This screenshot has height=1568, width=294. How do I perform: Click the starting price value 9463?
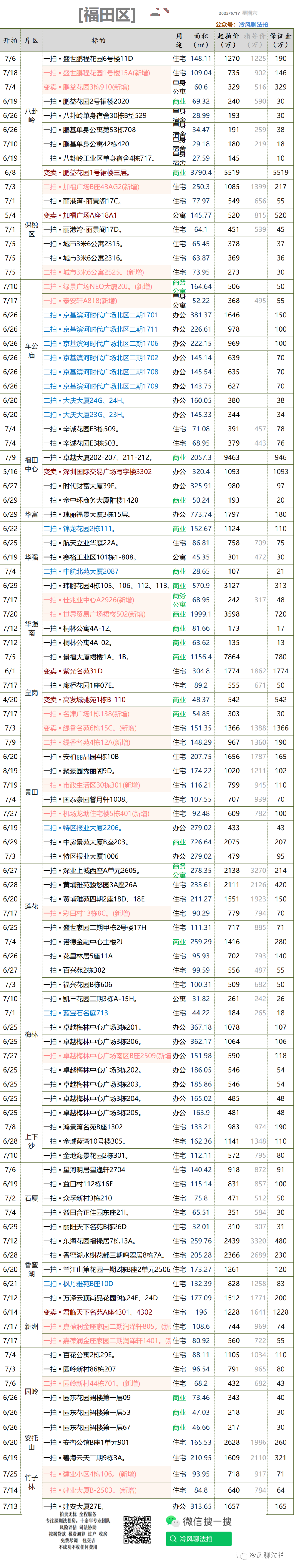(232, 457)
